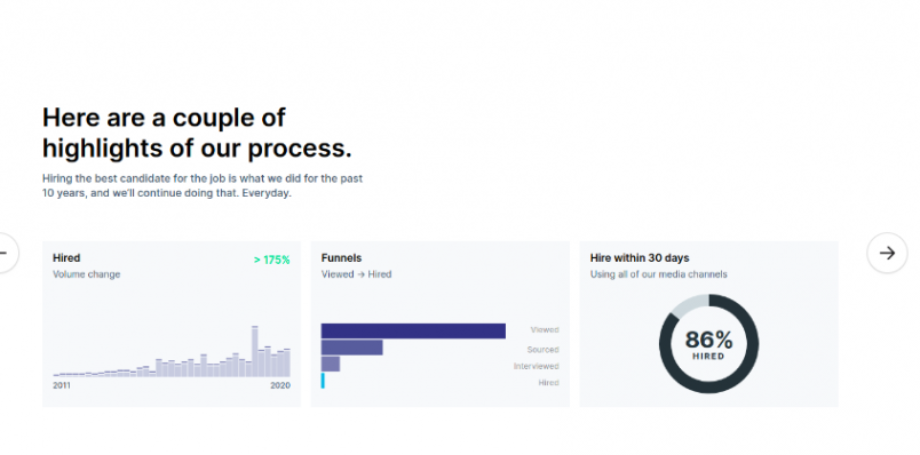This screenshot has width=920, height=455.
Task: Click the previous arrow carousel button
Action: pos(6,253)
